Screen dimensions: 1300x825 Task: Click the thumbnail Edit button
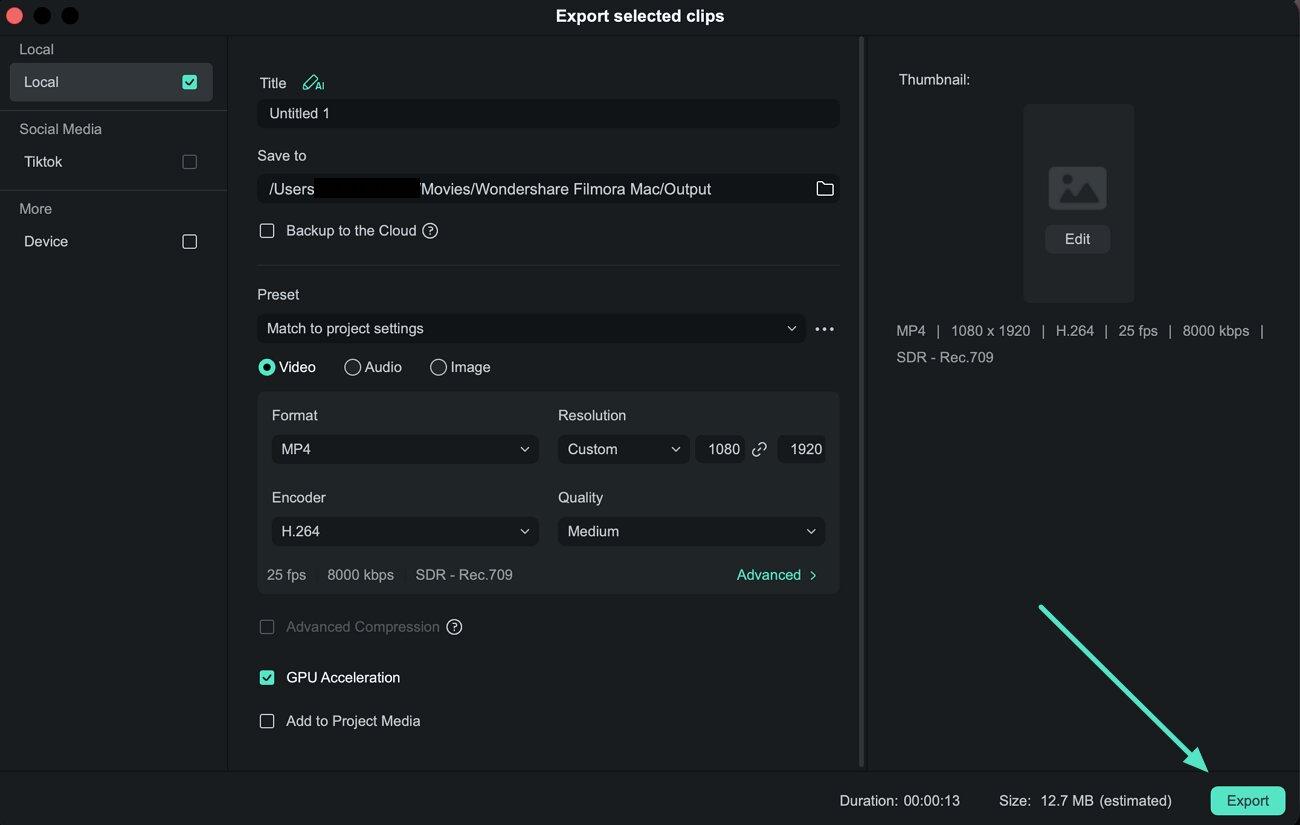point(1077,239)
